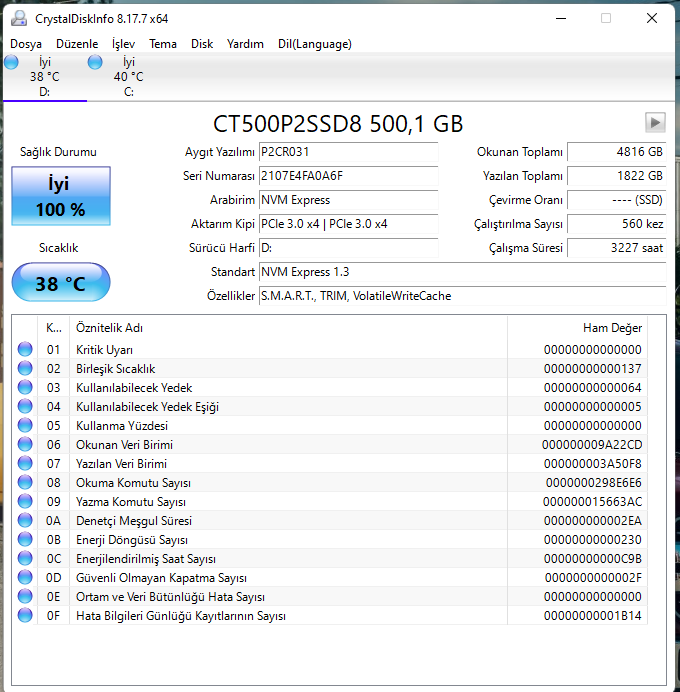Click the Özellikler field with S.M.A.R.T., TRIM
Viewport: 680px width, 692px height.
462,296
